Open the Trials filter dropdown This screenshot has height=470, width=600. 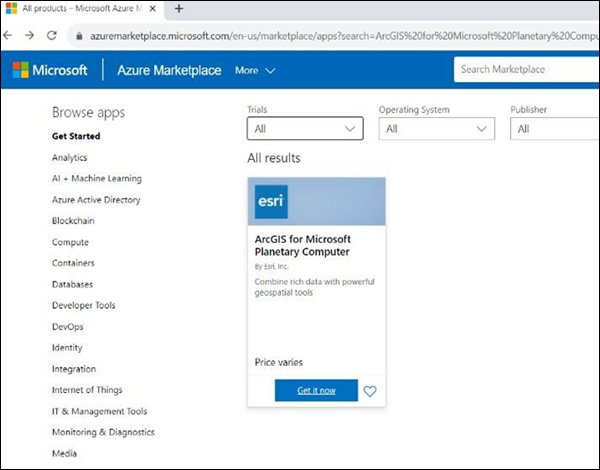(x=305, y=129)
